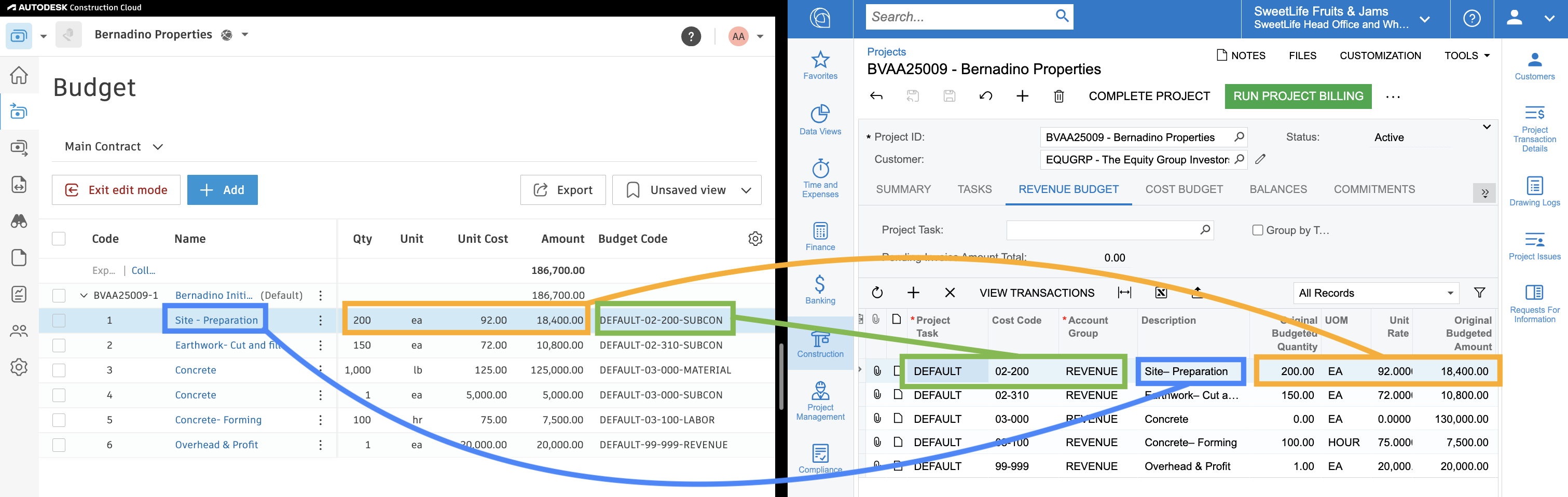Open Main Contract dropdown
Image resolution: width=1568 pixels, height=497 pixels.
click(x=114, y=147)
